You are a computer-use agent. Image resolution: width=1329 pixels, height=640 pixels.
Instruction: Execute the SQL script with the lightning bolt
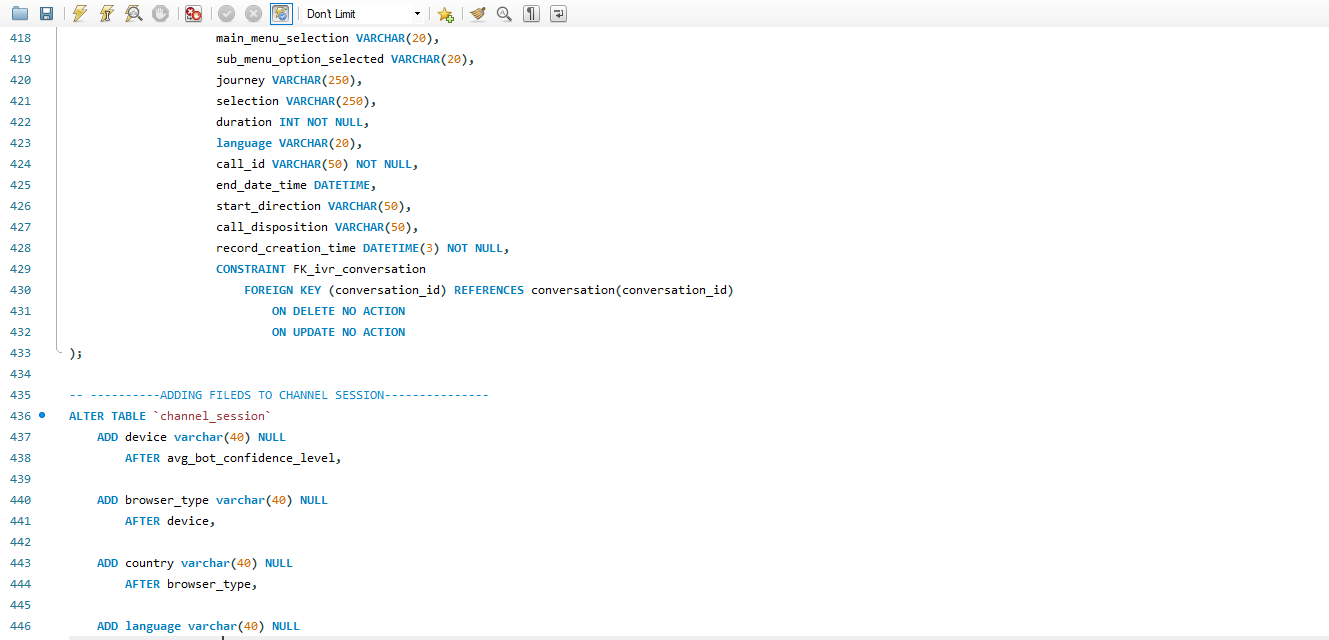point(80,14)
